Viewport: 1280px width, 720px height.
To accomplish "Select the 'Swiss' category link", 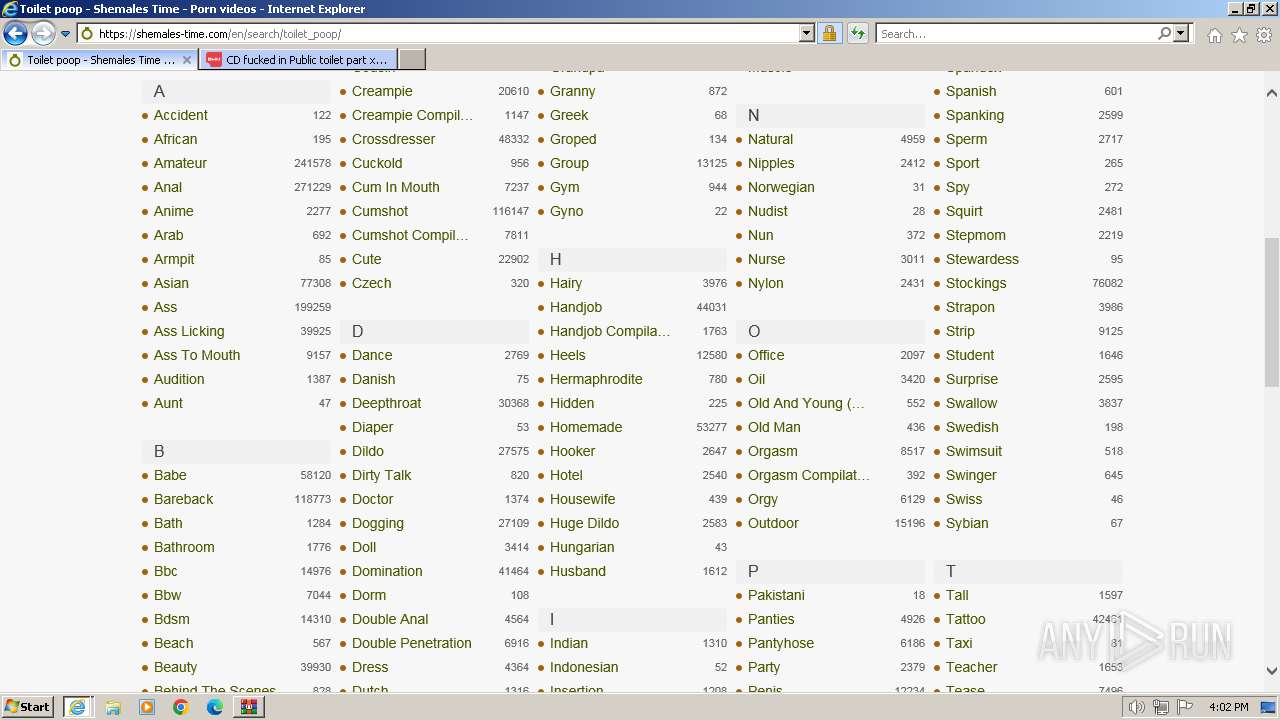I will (964, 499).
